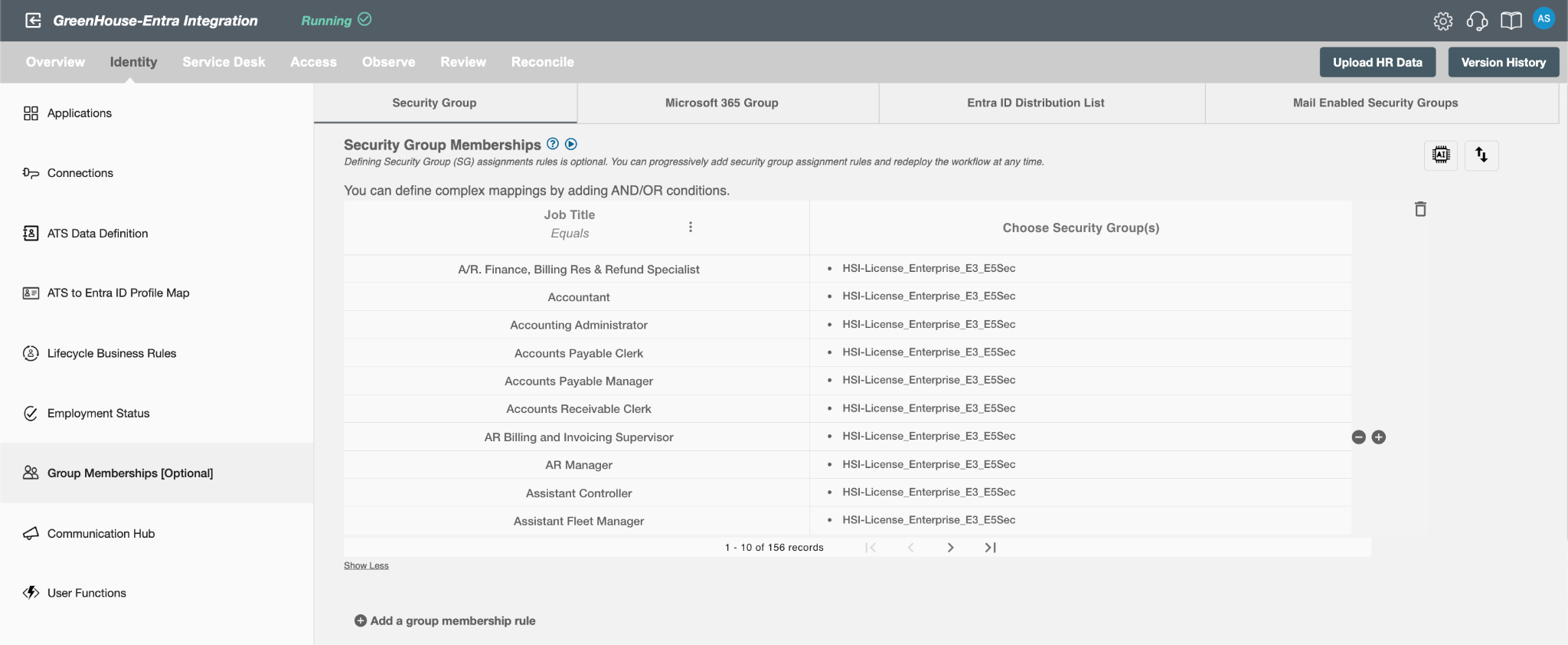Go to the previous page of records
This screenshot has width=1568, height=645.
tap(910, 548)
